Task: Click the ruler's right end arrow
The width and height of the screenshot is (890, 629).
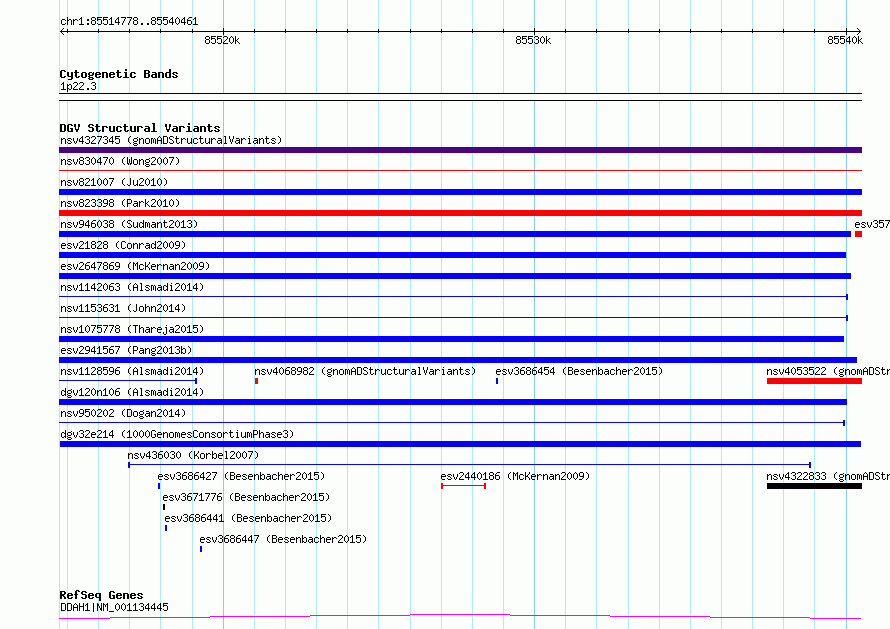Action: (x=858, y=31)
